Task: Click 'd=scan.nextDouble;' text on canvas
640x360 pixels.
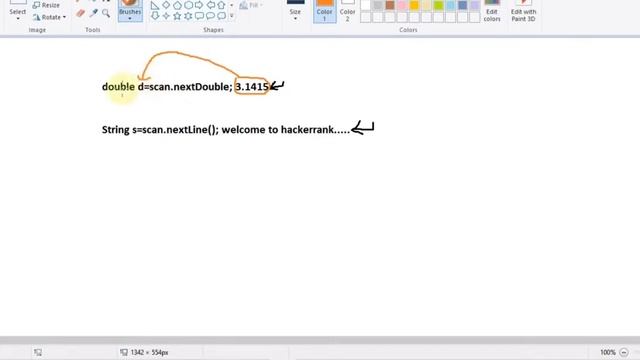Action: (185, 87)
